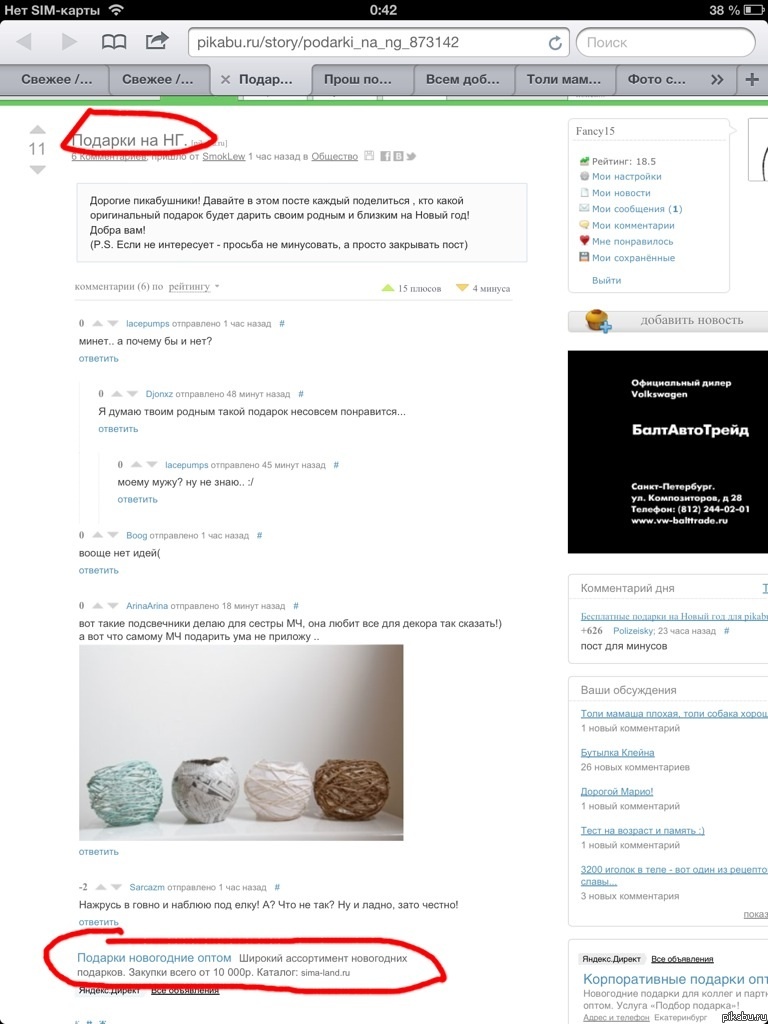
Task: Show more tabs with double chevron
Action: pyautogui.click(x=717, y=80)
